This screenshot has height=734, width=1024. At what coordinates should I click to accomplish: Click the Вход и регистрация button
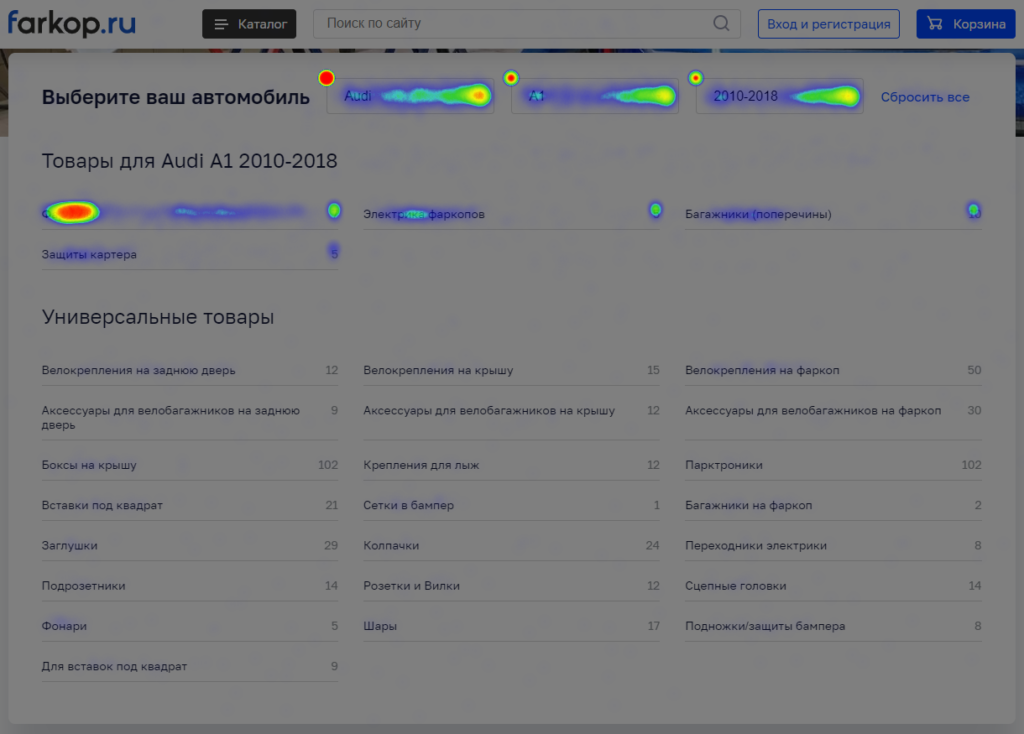pos(828,24)
